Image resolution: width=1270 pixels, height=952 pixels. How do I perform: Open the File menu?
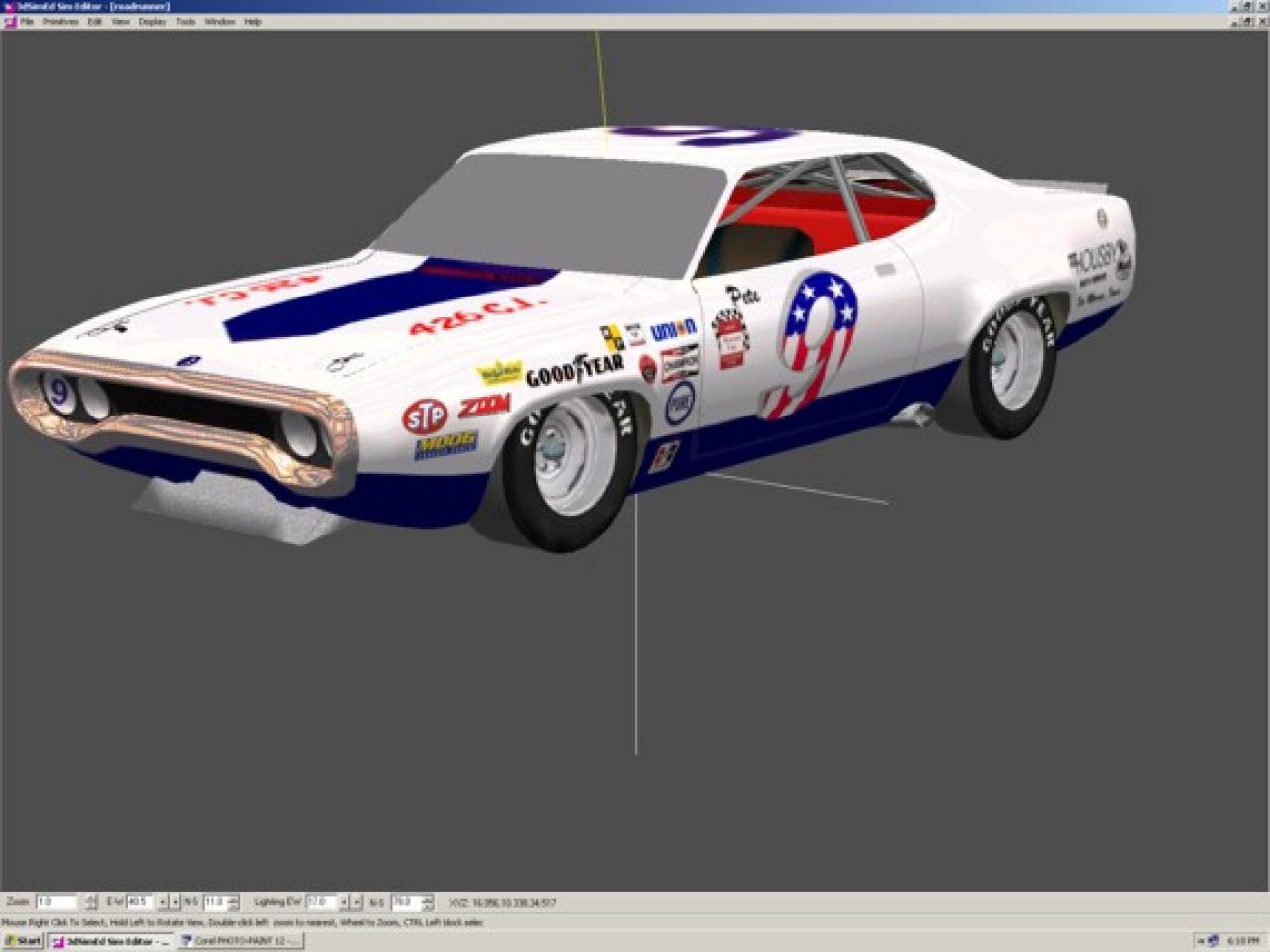pyautogui.click(x=27, y=21)
